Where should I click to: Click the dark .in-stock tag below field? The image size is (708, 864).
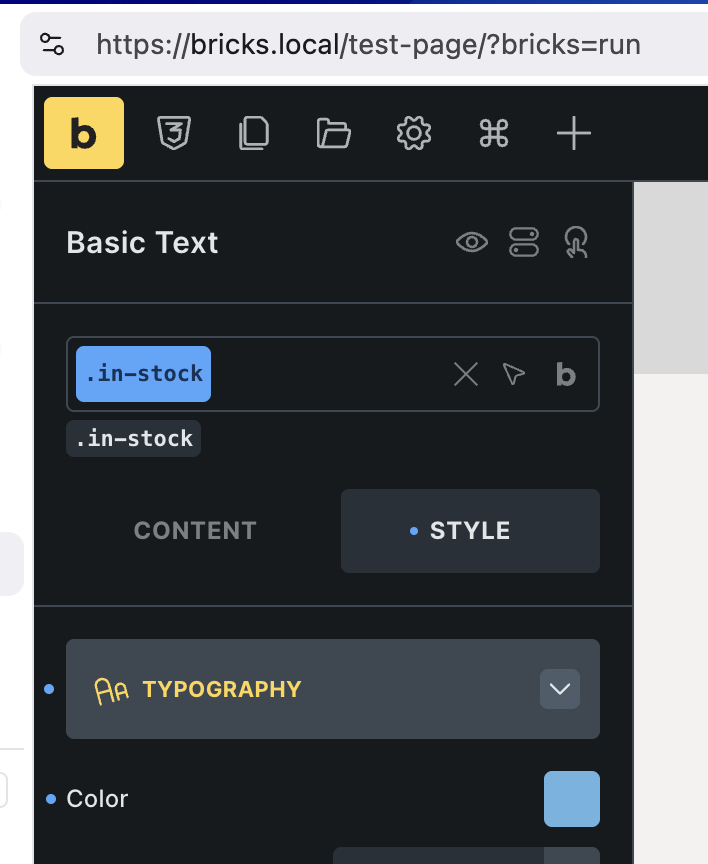pos(134,439)
